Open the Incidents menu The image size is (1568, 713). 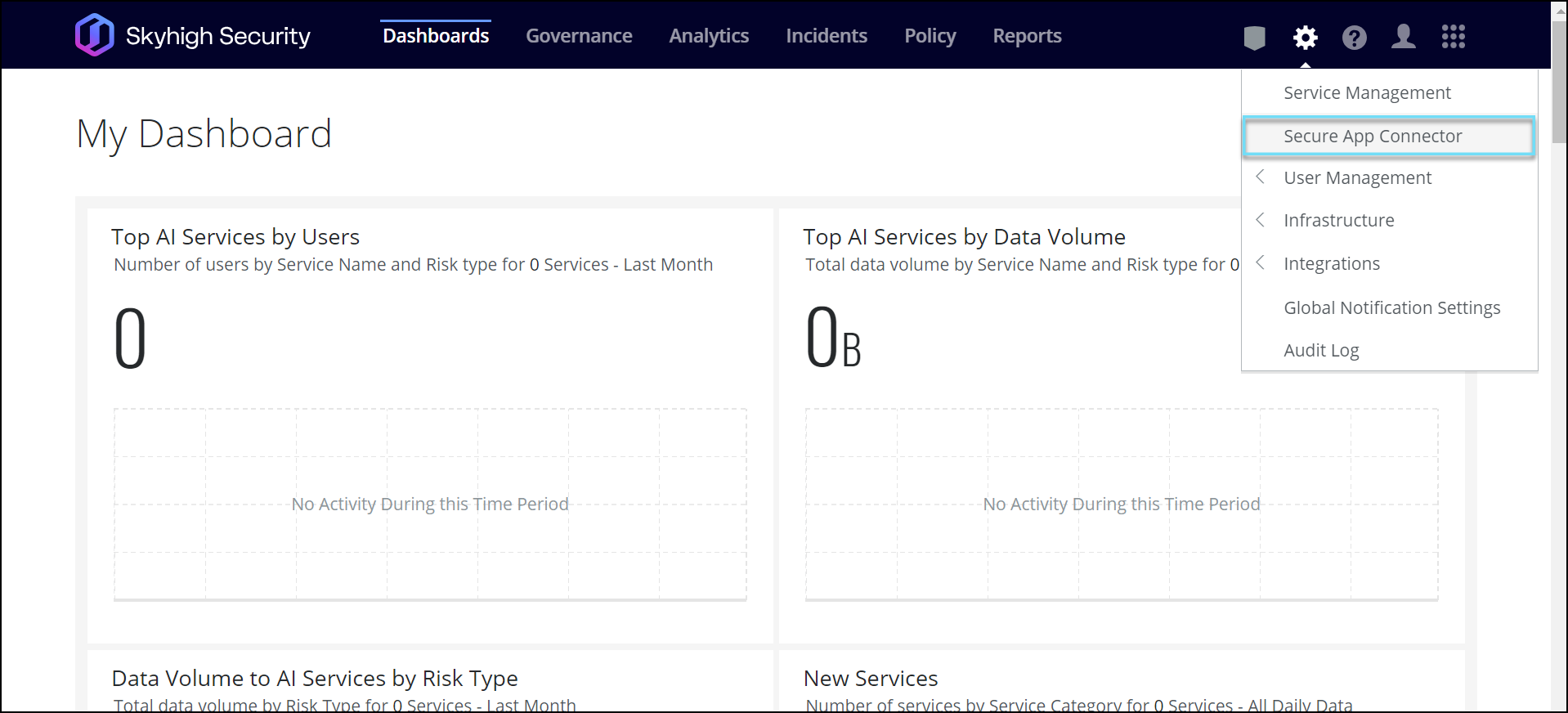click(x=827, y=36)
